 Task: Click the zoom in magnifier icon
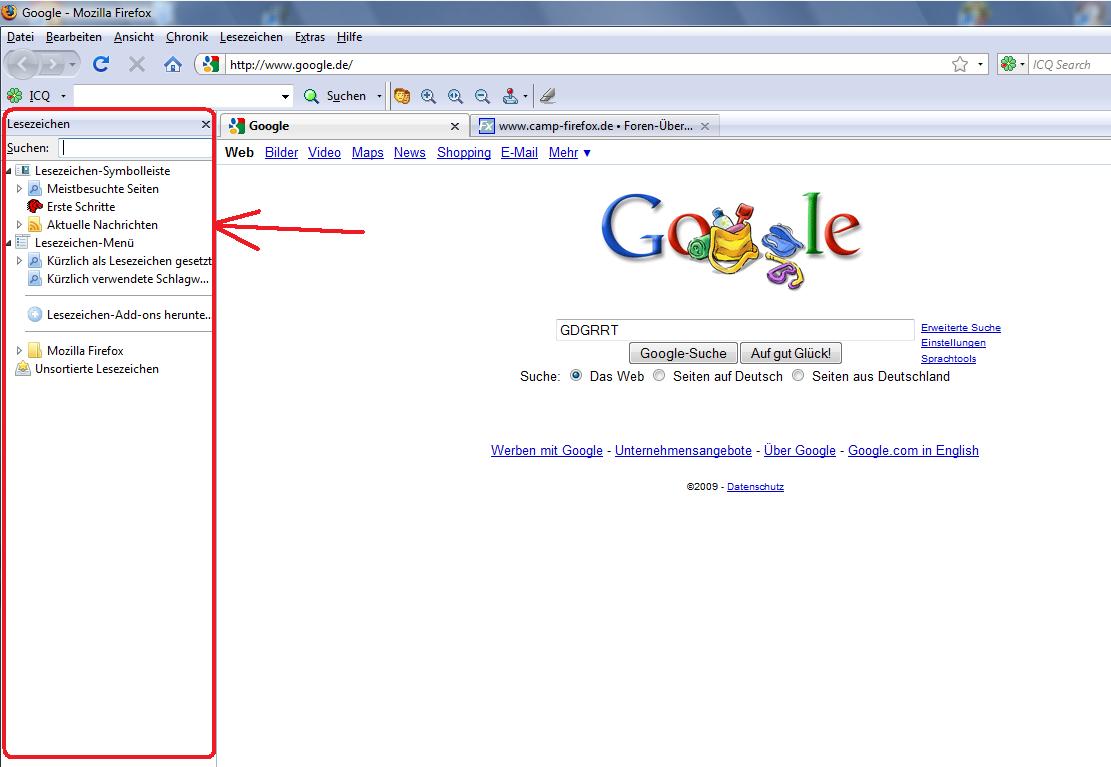tap(428, 96)
